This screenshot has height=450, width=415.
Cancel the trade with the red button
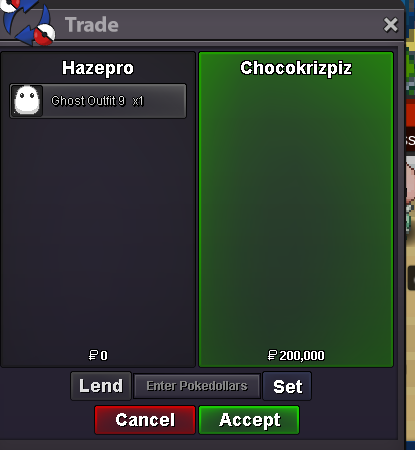pos(145,420)
